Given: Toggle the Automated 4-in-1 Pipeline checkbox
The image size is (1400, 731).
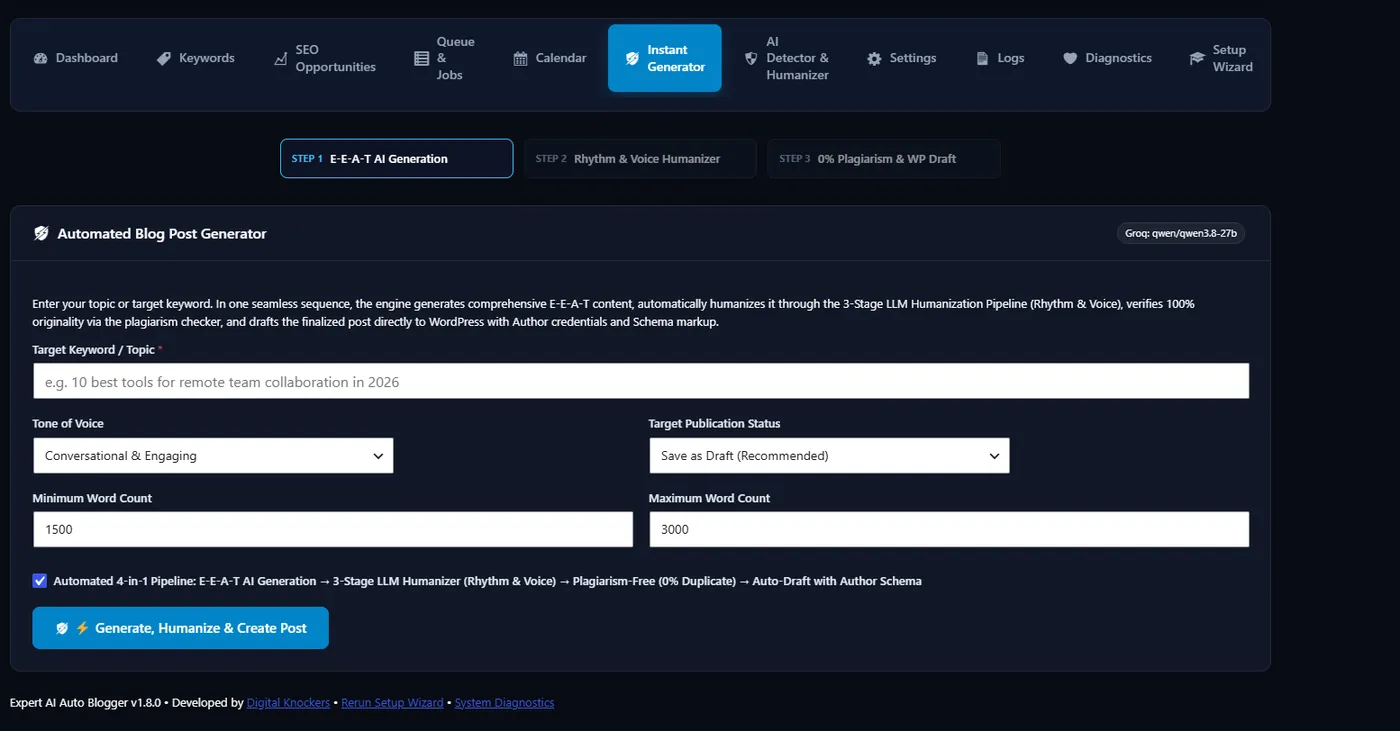Looking at the screenshot, I should (x=40, y=581).
